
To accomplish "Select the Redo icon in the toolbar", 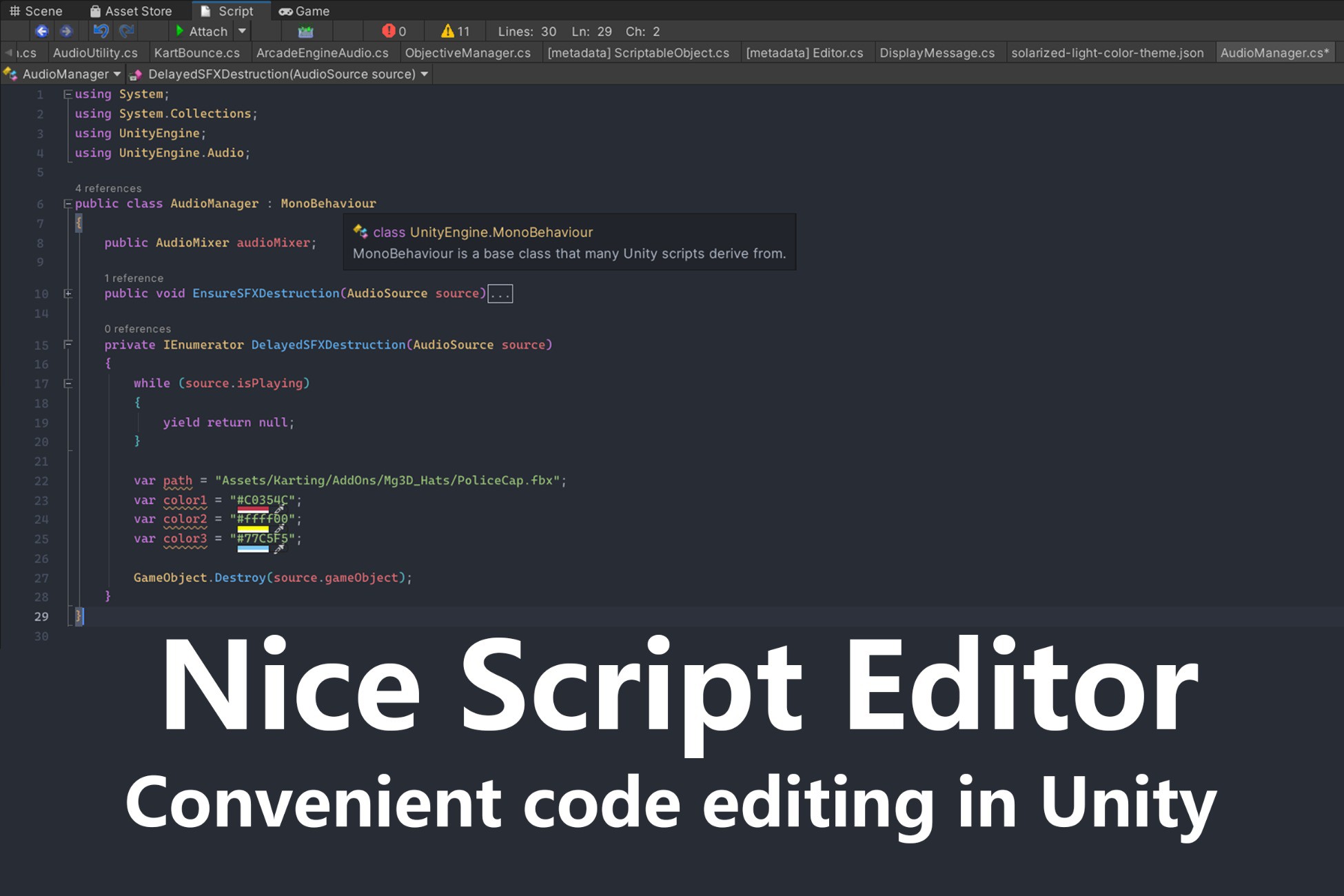I will [x=126, y=31].
